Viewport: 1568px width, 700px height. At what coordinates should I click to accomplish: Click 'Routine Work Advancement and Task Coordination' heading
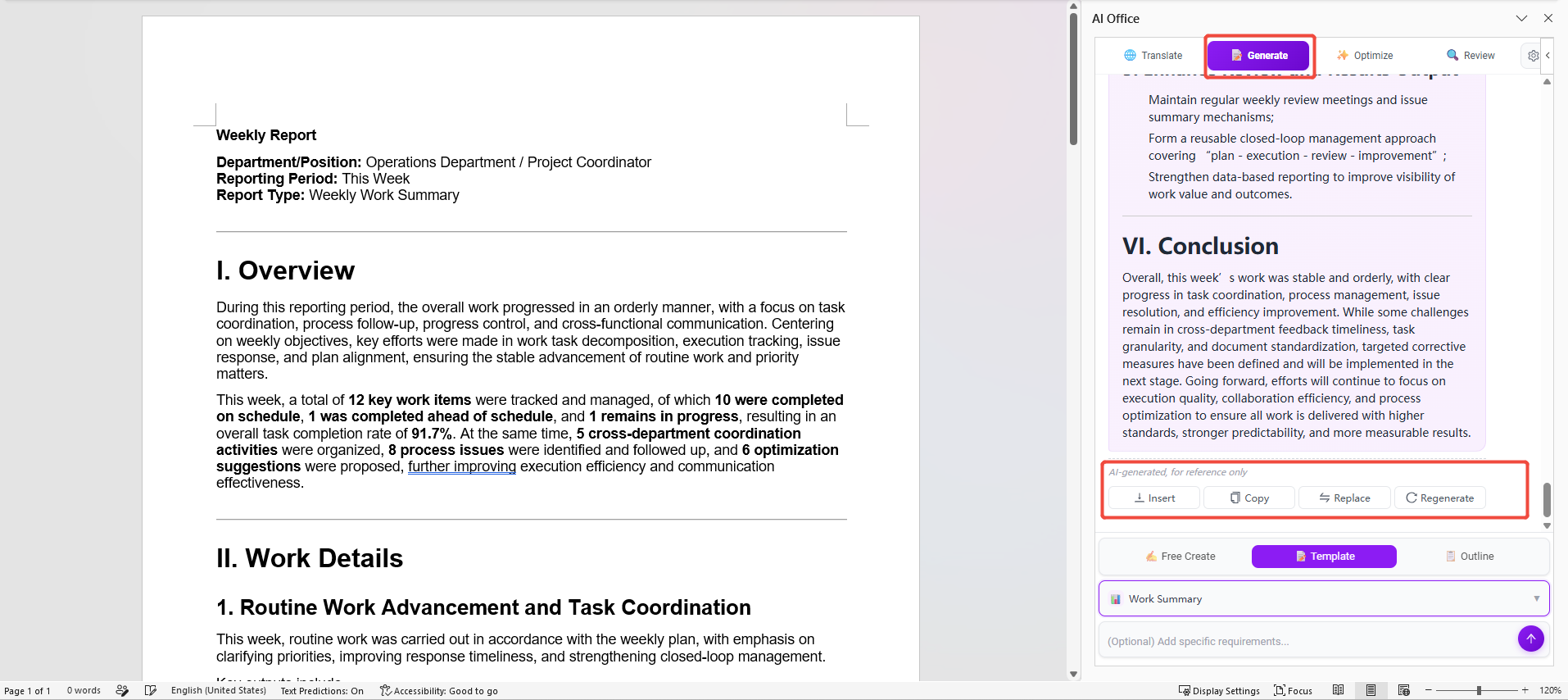point(483,607)
